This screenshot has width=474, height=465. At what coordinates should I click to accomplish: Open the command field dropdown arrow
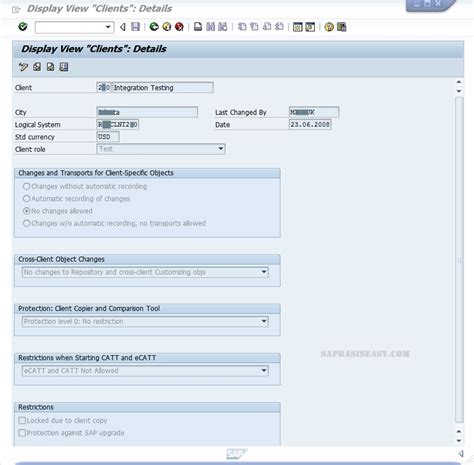pos(108,27)
